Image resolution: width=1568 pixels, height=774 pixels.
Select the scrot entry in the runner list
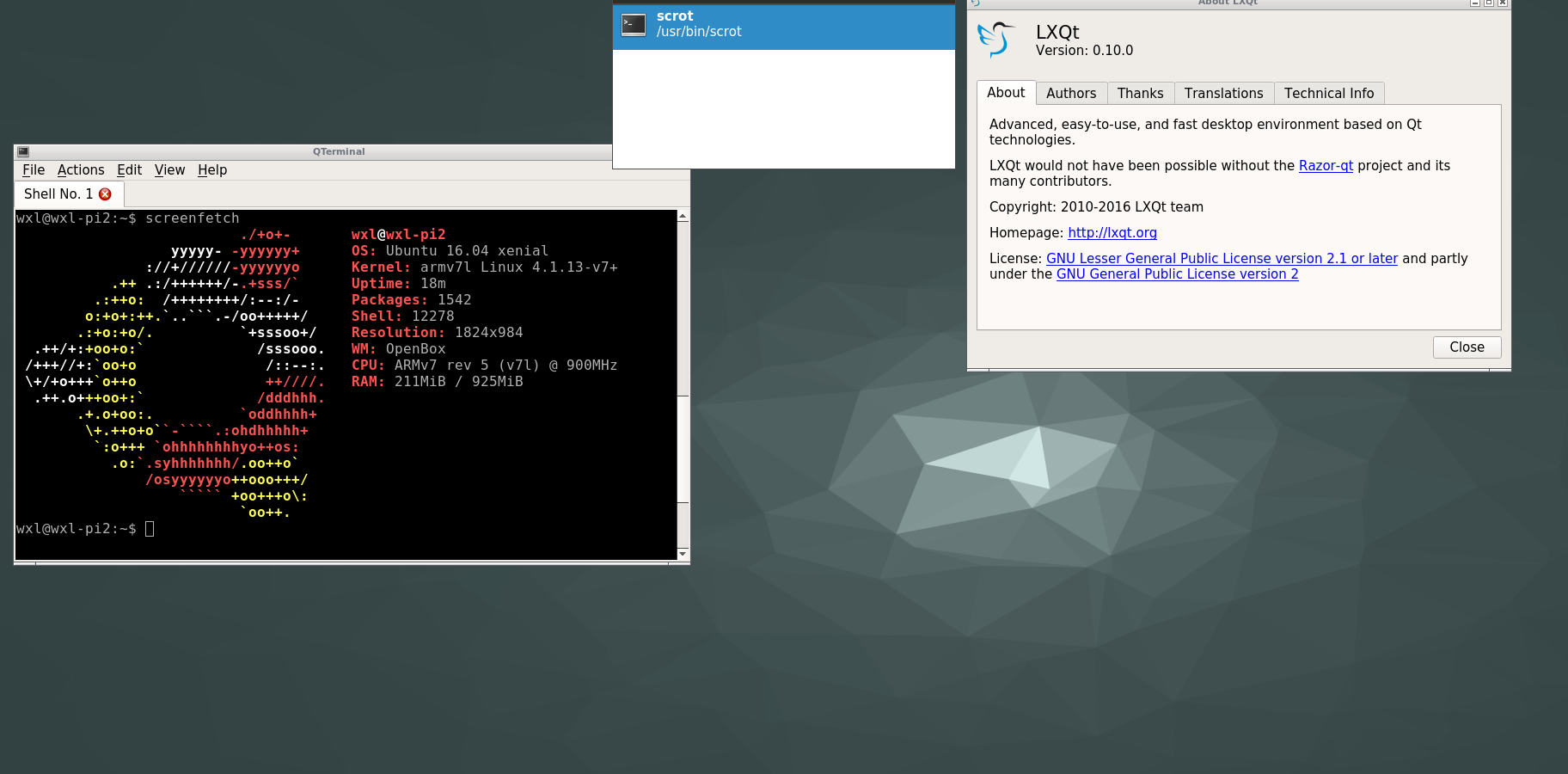tap(784, 28)
